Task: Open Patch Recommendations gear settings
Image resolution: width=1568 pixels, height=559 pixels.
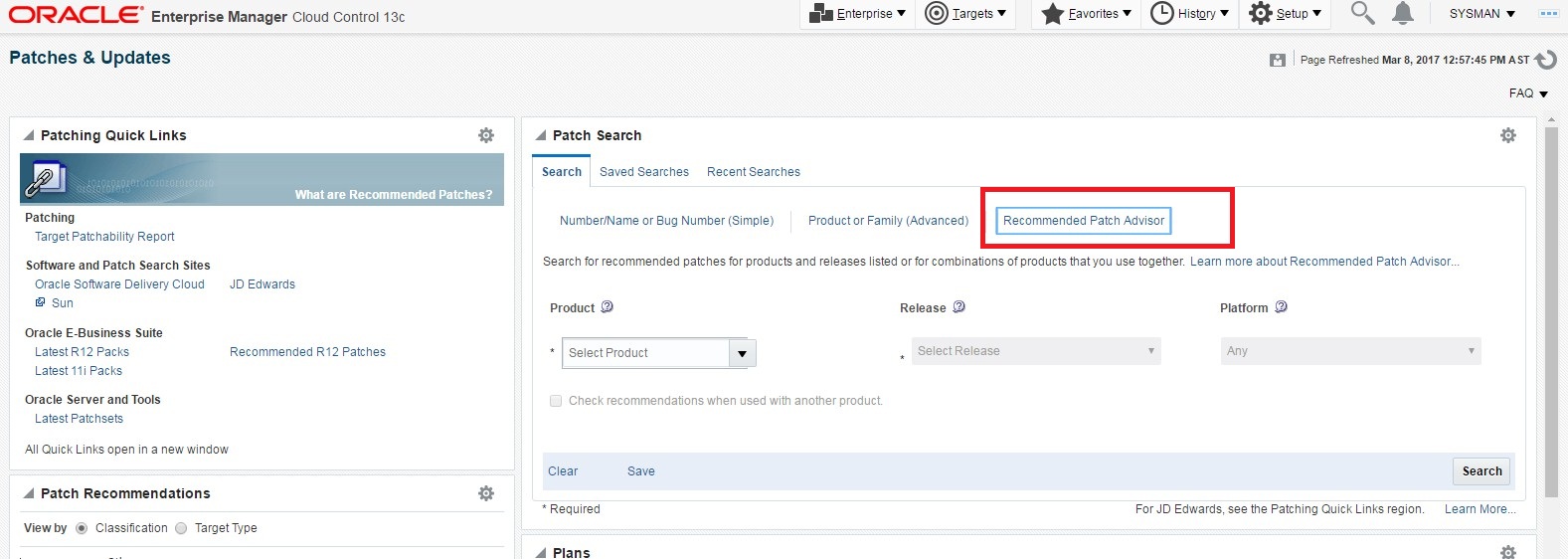Action: [x=486, y=493]
